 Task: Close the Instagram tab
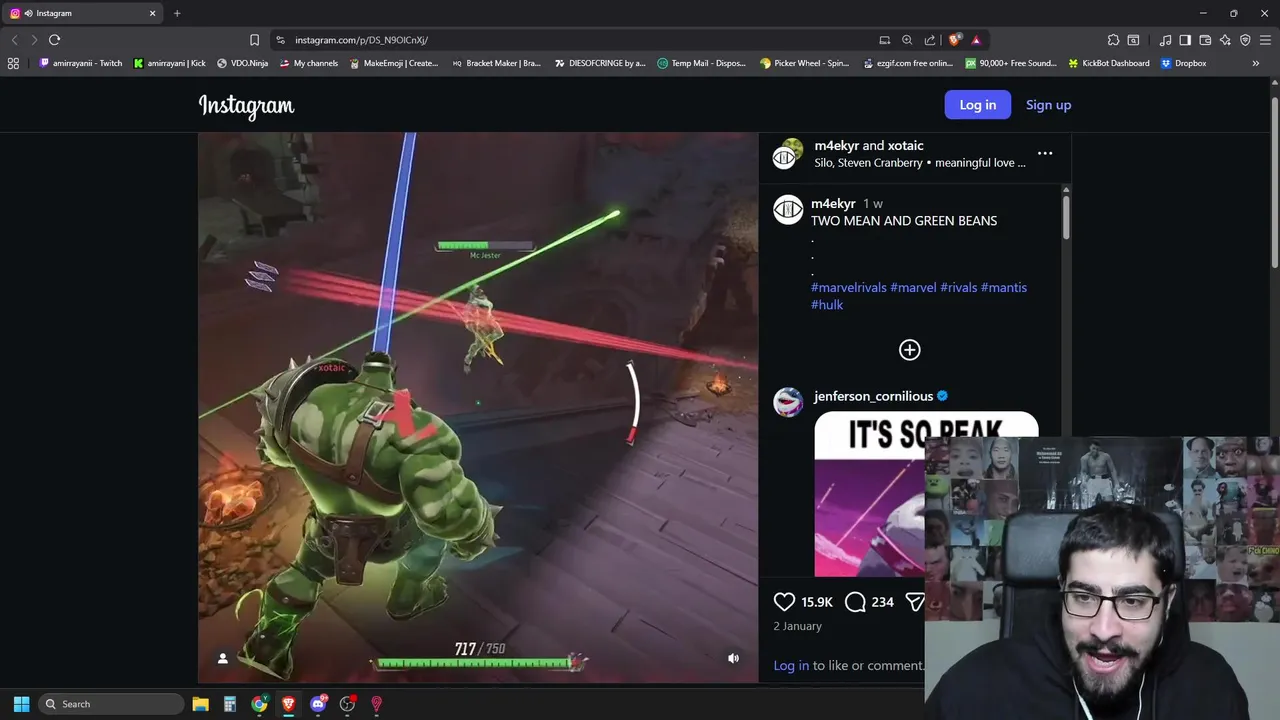coord(153,13)
